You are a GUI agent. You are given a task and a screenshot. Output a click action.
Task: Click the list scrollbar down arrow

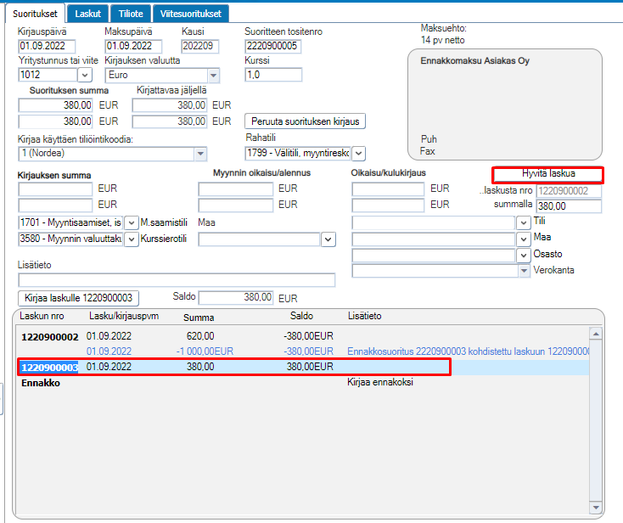tap(596, 507)
